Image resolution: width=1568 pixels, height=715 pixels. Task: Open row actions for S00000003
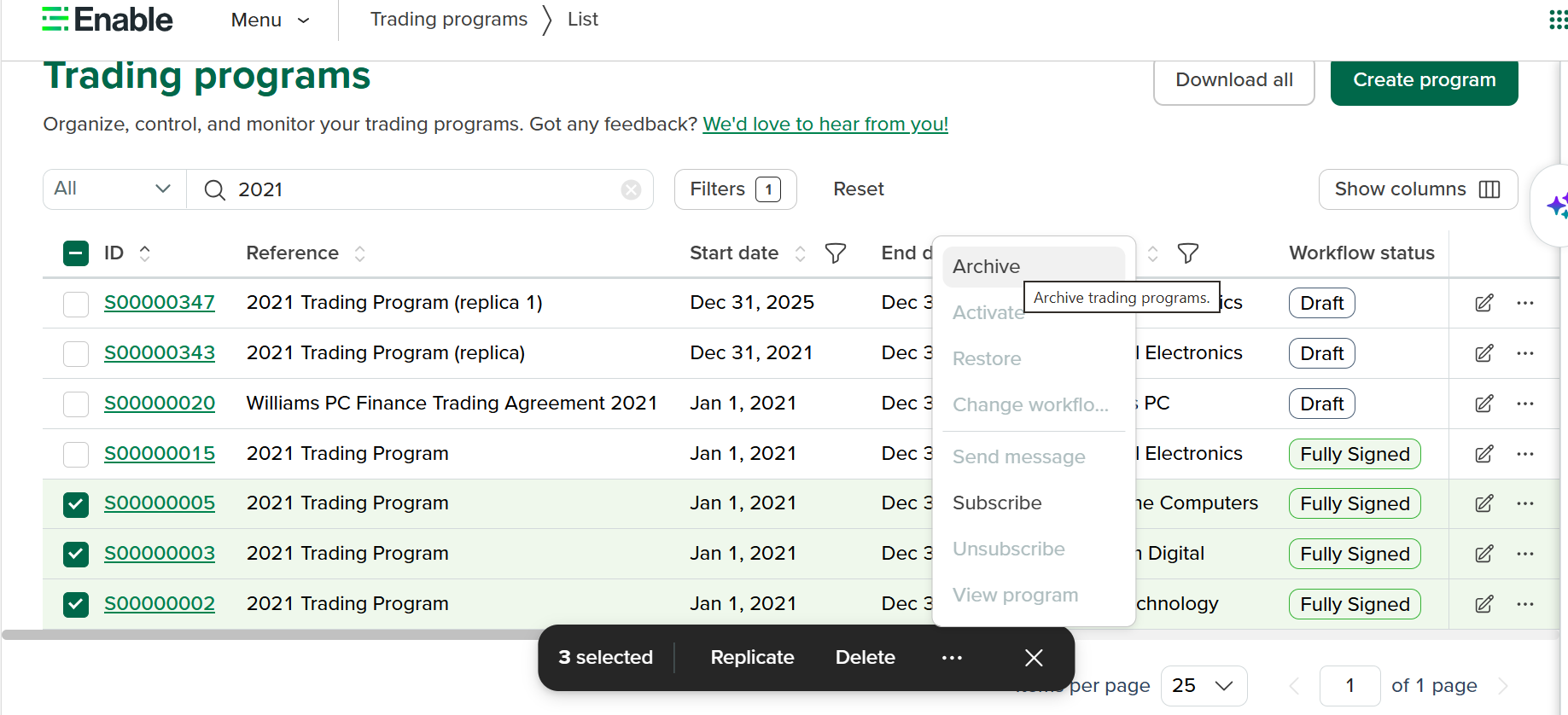(1525, 554)
